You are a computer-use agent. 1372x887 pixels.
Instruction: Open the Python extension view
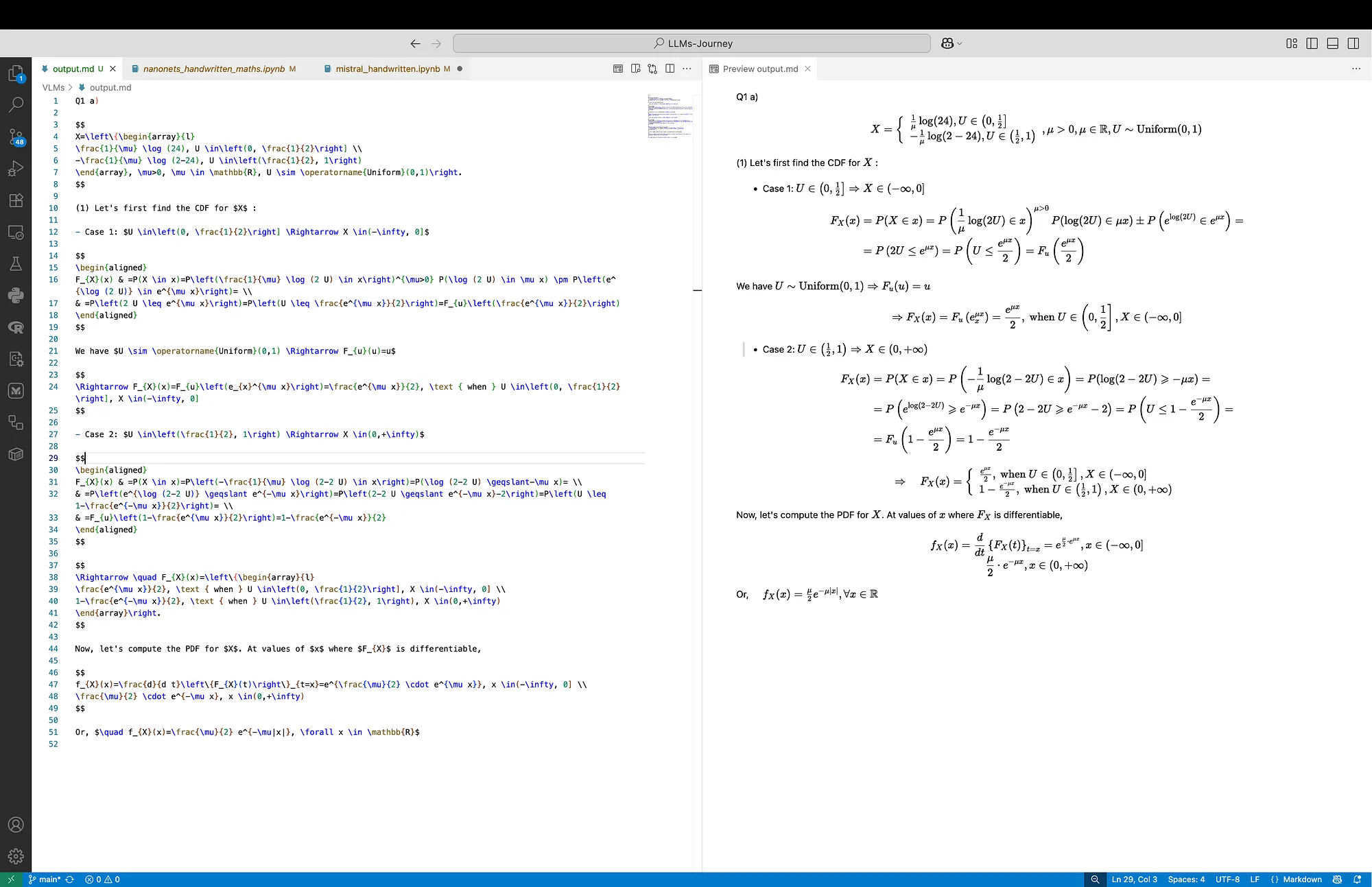[x=16, y=296]
